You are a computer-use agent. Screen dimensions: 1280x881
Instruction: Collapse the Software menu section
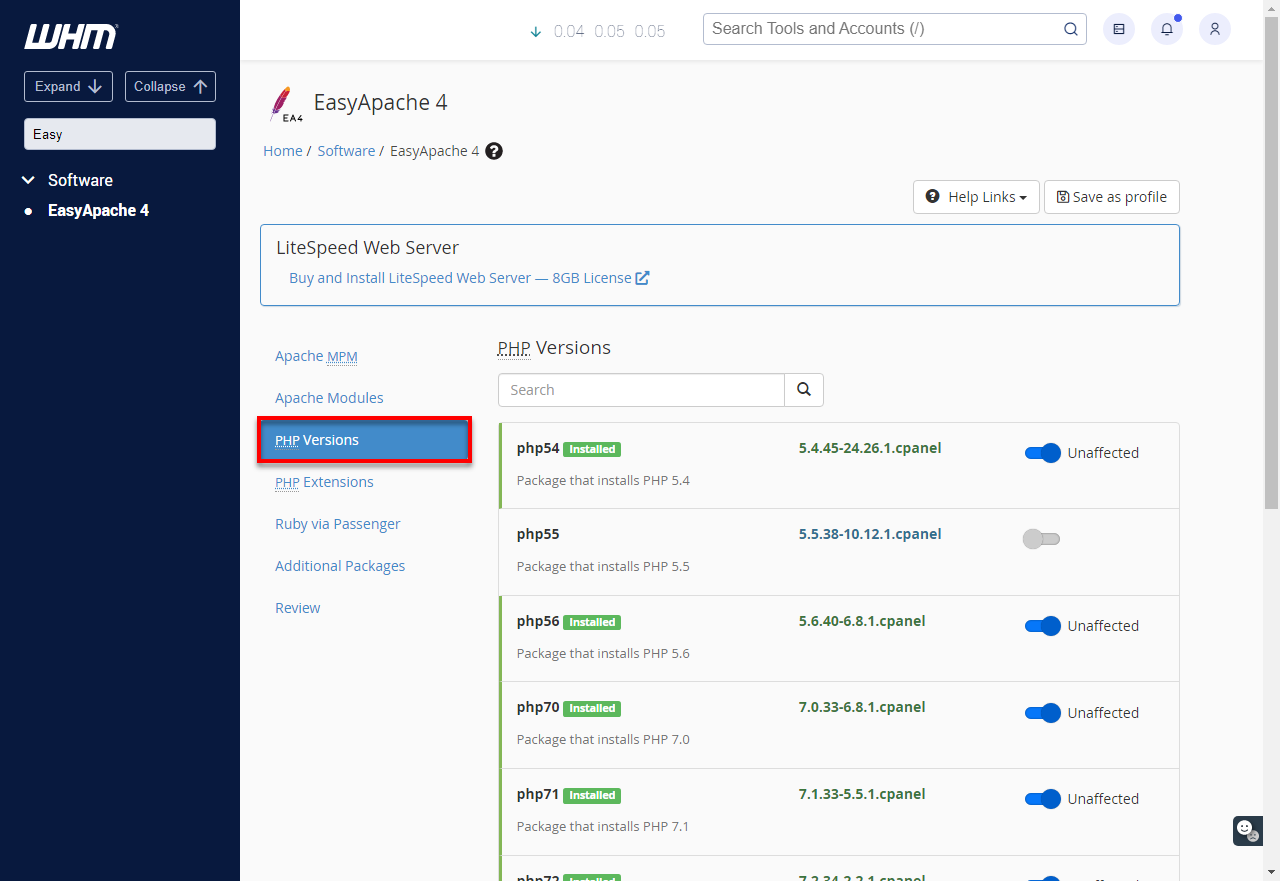coord(28,180)
